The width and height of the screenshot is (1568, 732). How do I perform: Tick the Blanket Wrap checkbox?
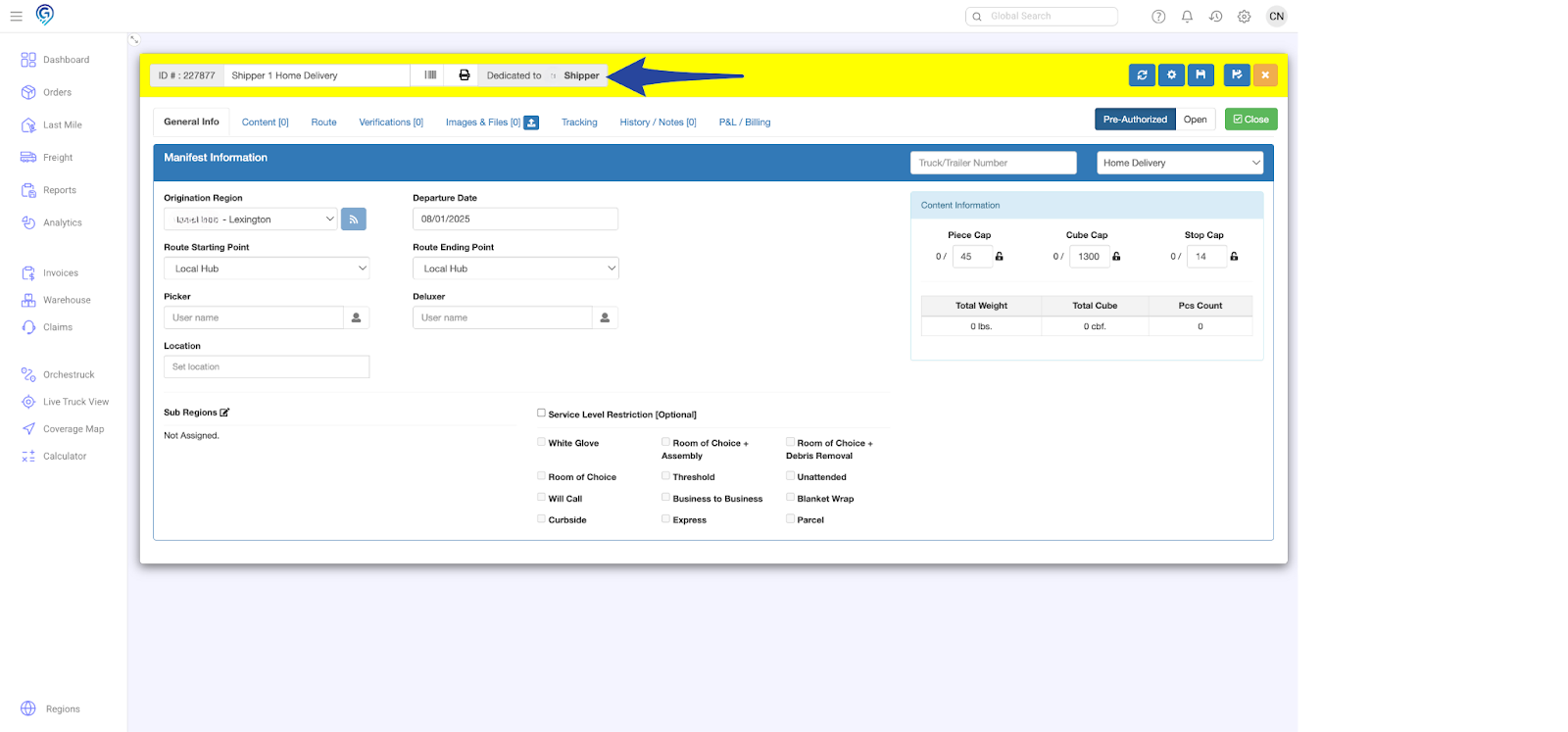point(790,498)
